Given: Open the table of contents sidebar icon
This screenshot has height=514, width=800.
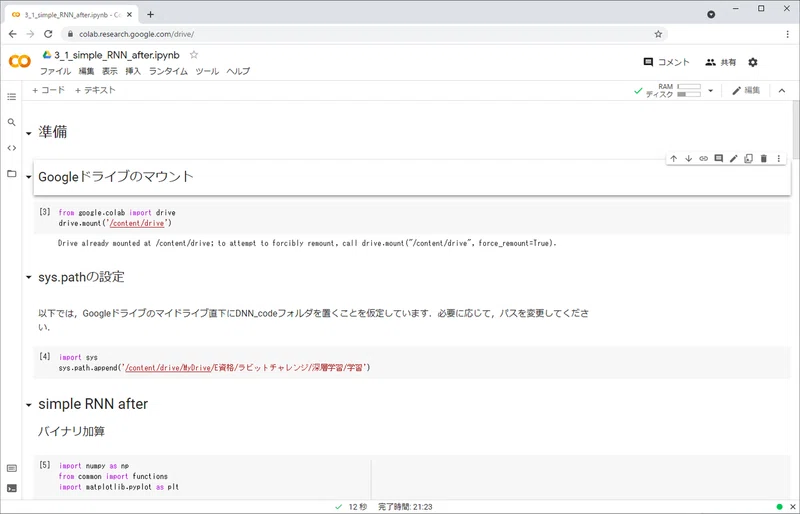Looking at the screenshot, I should point(12,97).
